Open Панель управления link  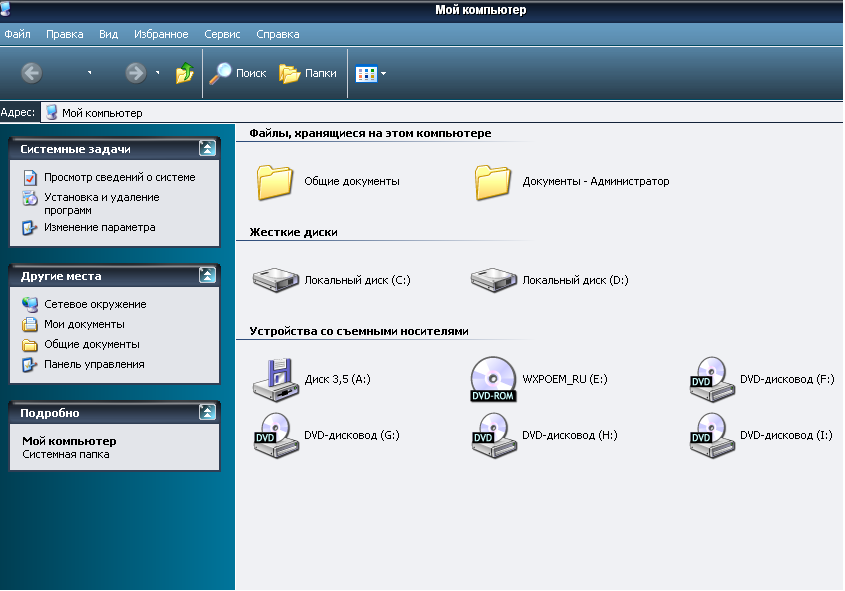click(x=94, y=364)
